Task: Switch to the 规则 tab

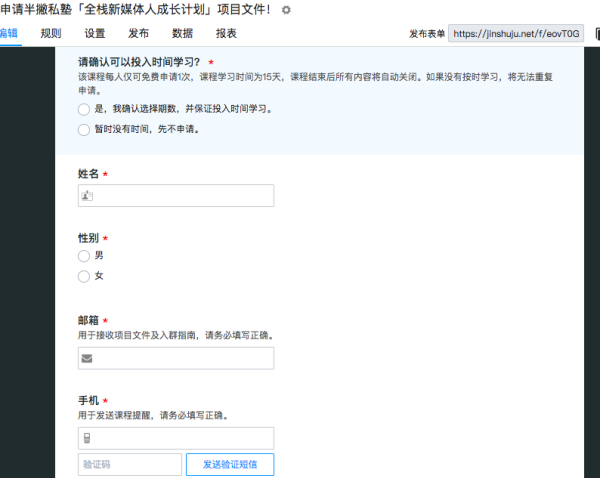Action: coord(51,33)
